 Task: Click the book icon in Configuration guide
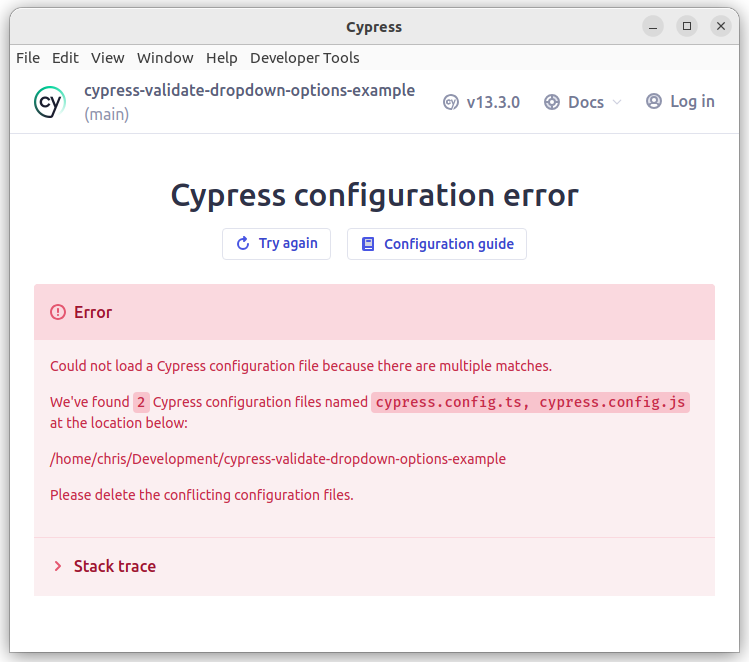coord(368,244)
